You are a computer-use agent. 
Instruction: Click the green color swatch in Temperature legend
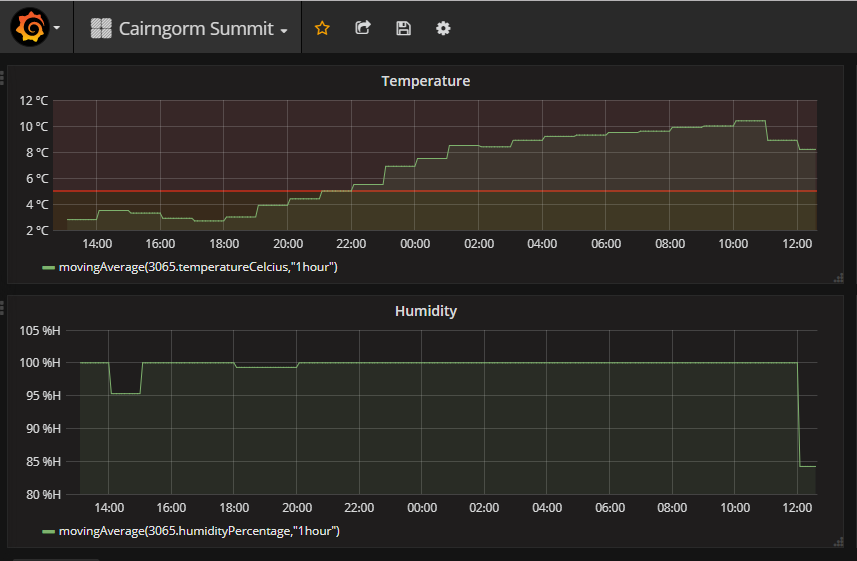coord(48,267)
